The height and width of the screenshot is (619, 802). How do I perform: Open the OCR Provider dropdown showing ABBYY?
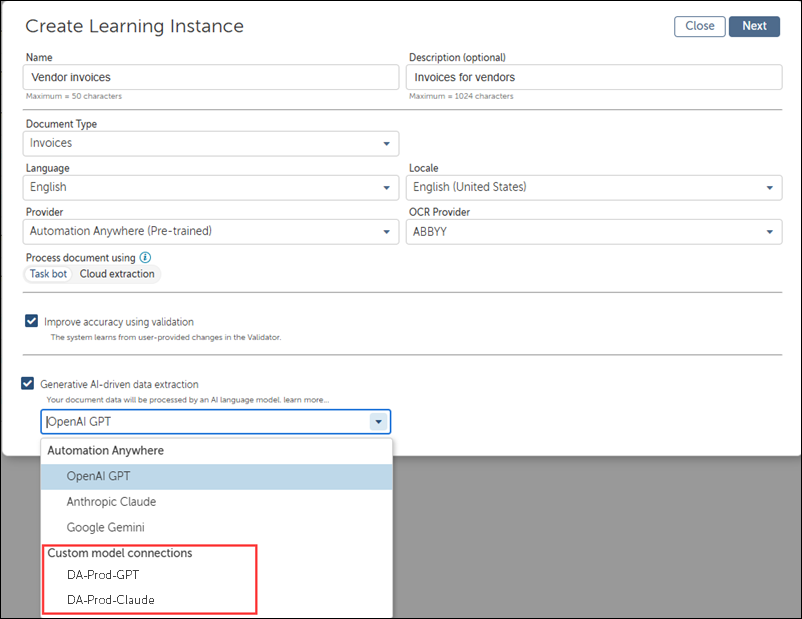click(x=594, y=231)
